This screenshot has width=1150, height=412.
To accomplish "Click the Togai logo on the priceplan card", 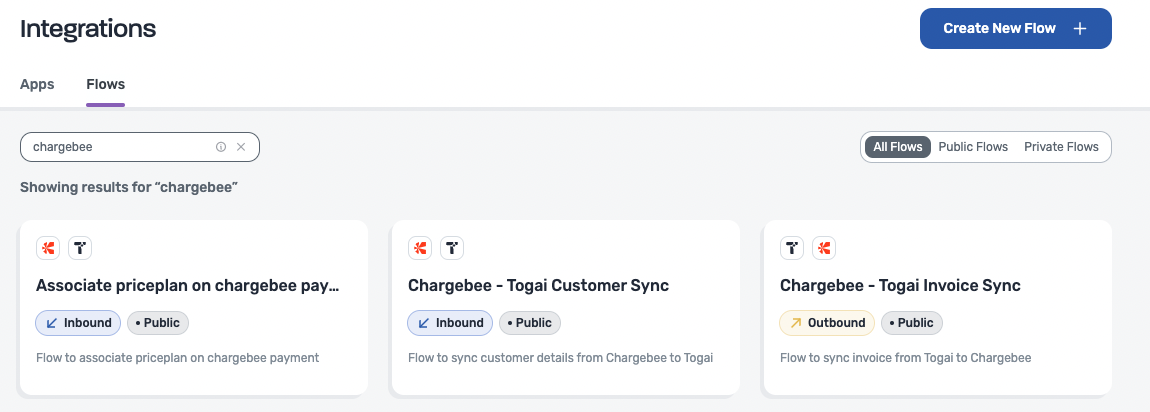I will click(x=80, y=247).
